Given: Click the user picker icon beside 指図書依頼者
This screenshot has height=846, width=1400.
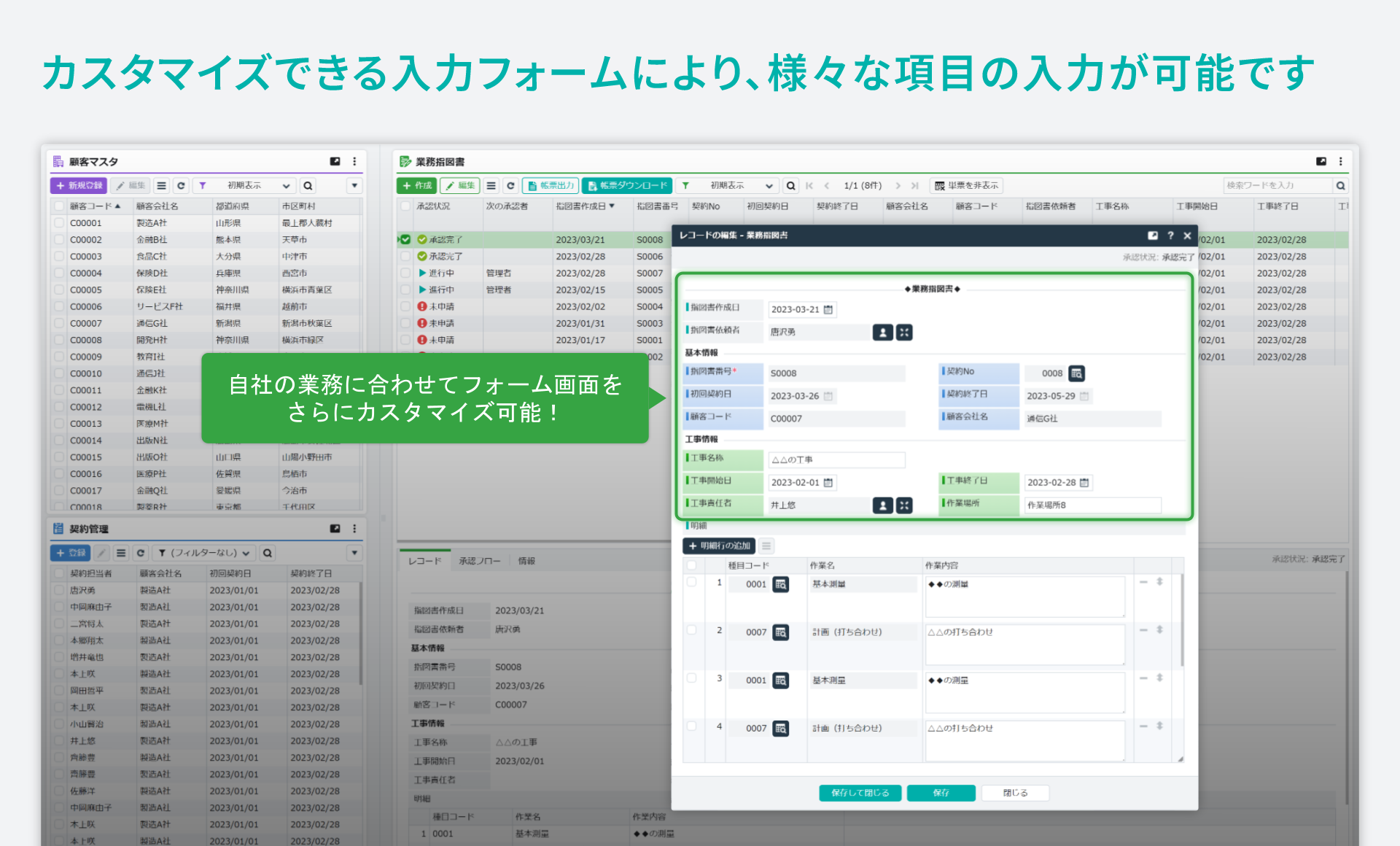Looking at the screenshot, I should (x=882, y=332).
